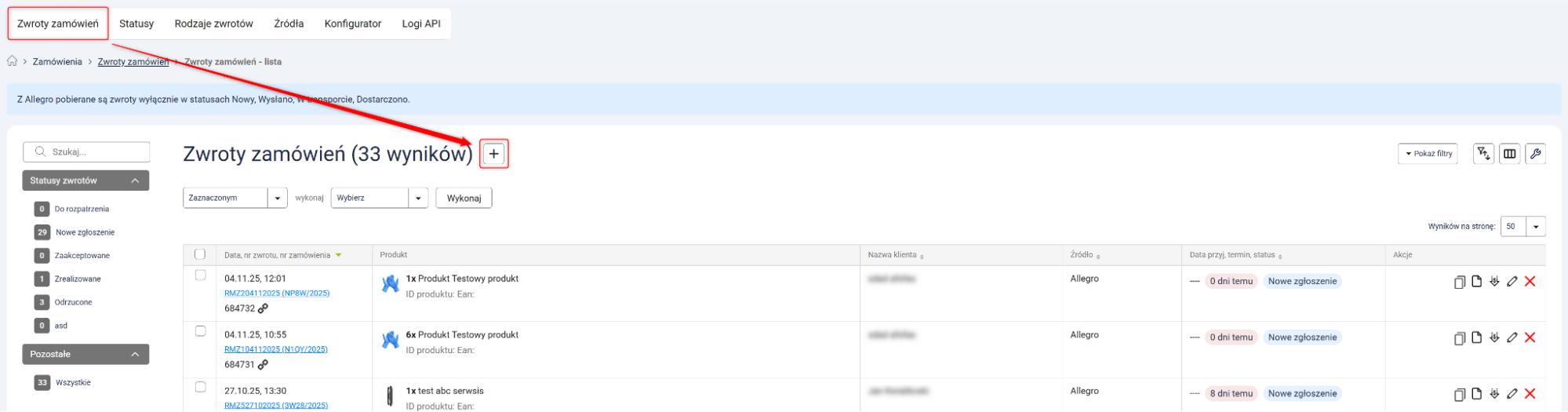Delete the first return with red X
Image resolution: width=1568 pixels, height=412 pixels.
pyautogui.click(x=1530, y=282)
